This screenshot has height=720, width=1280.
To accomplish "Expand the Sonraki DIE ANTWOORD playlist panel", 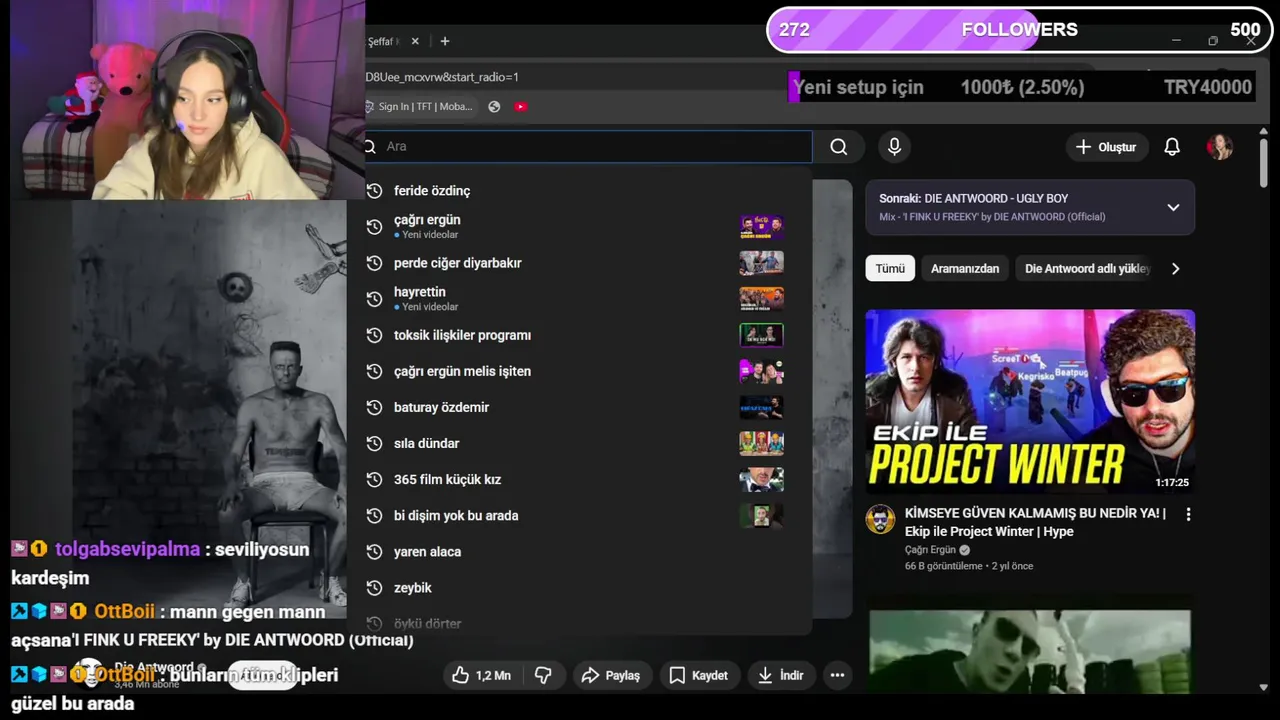I will pyautogui.click(x=1173, y=207).
